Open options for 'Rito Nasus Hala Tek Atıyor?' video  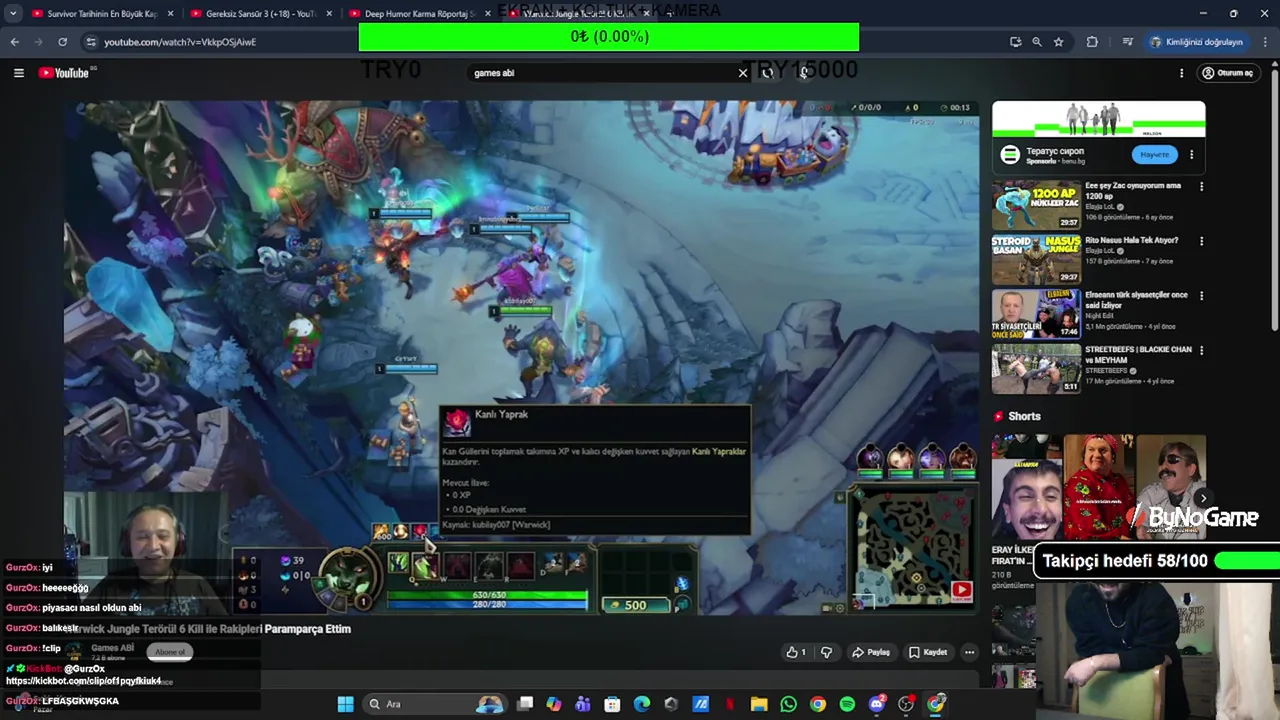coord(1201,241)
